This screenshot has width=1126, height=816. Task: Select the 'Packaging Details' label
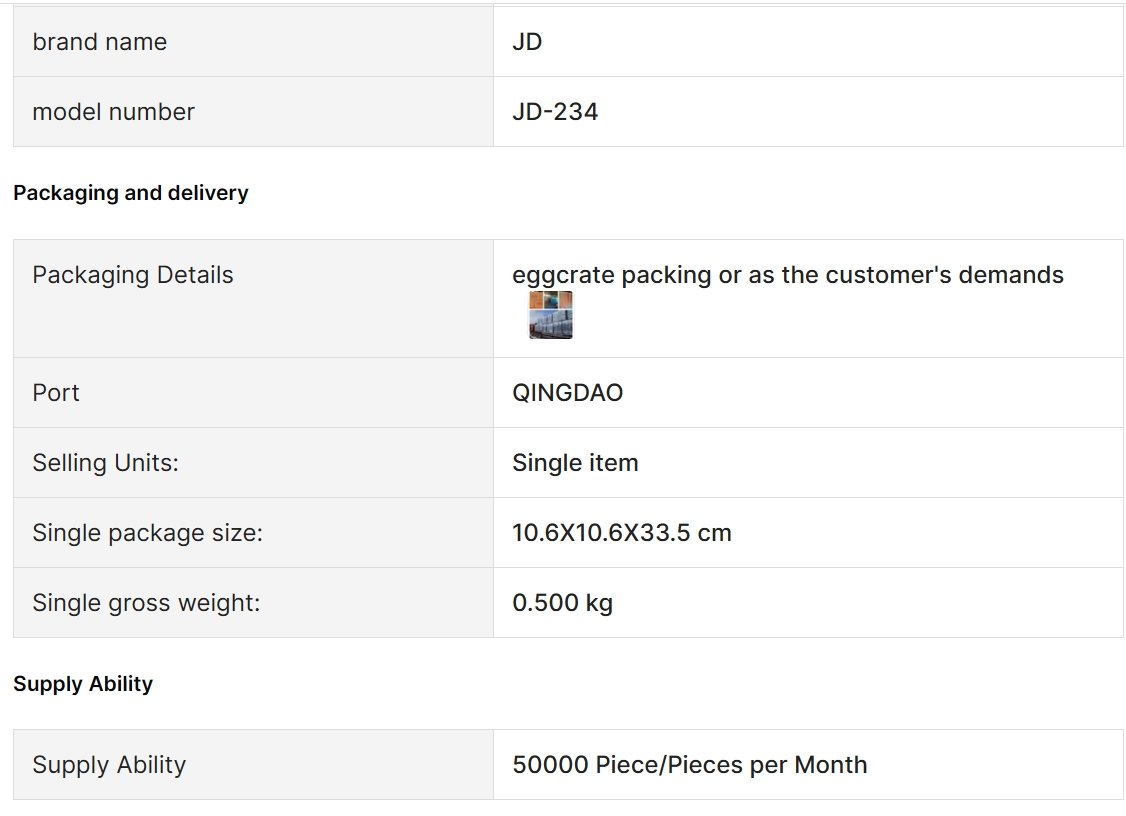(133, 274)
